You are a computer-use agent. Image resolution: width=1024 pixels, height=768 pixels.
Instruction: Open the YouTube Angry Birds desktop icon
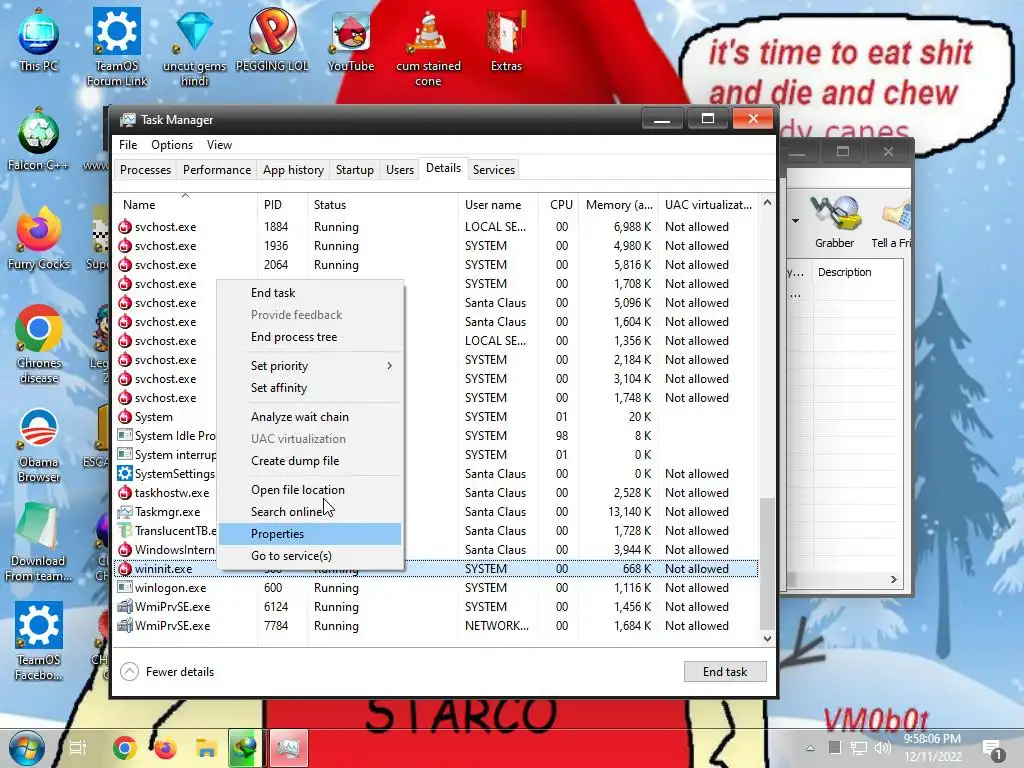coord(351,40)
